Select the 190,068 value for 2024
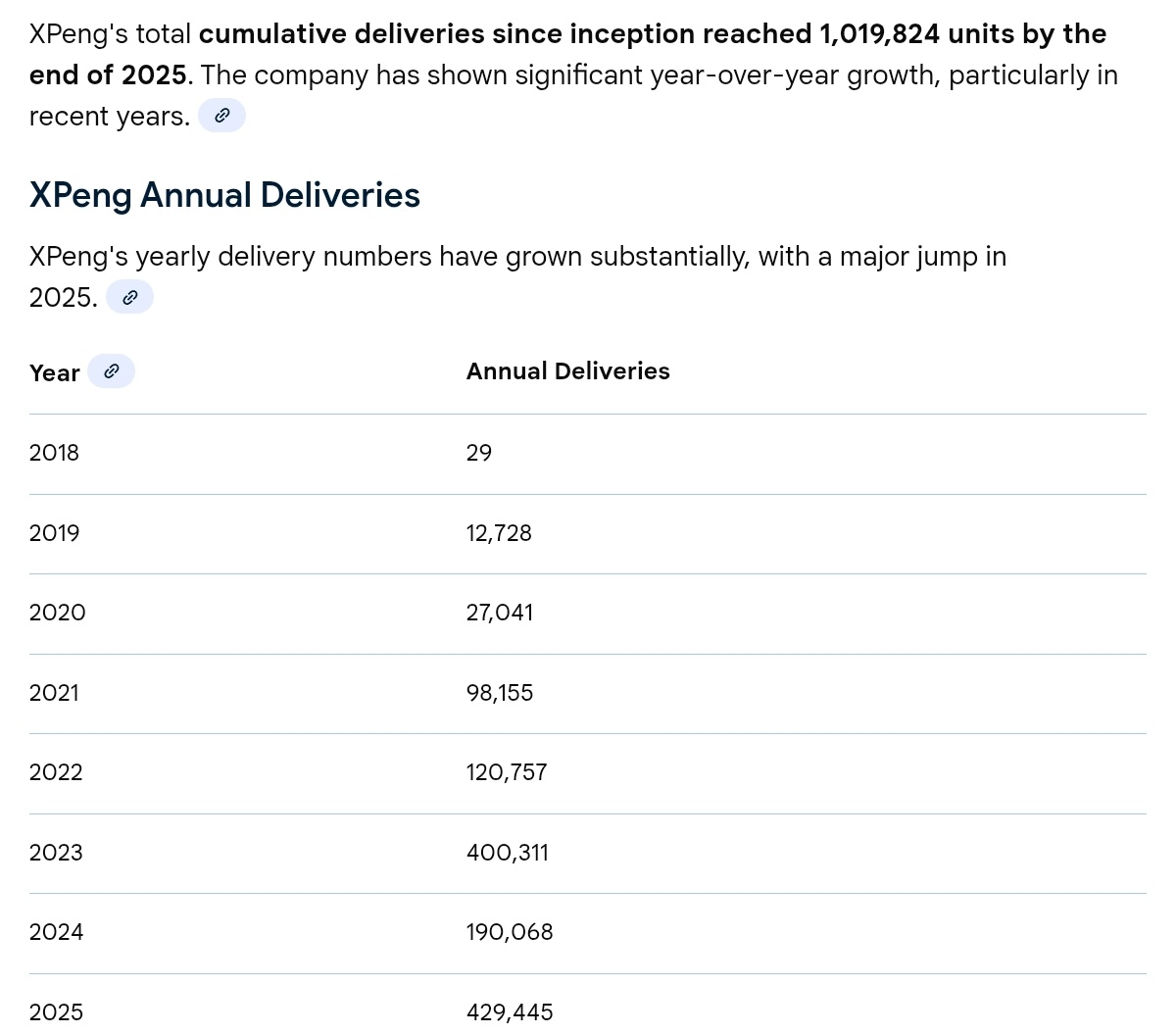The image size is (1176, 1034). 510,932
